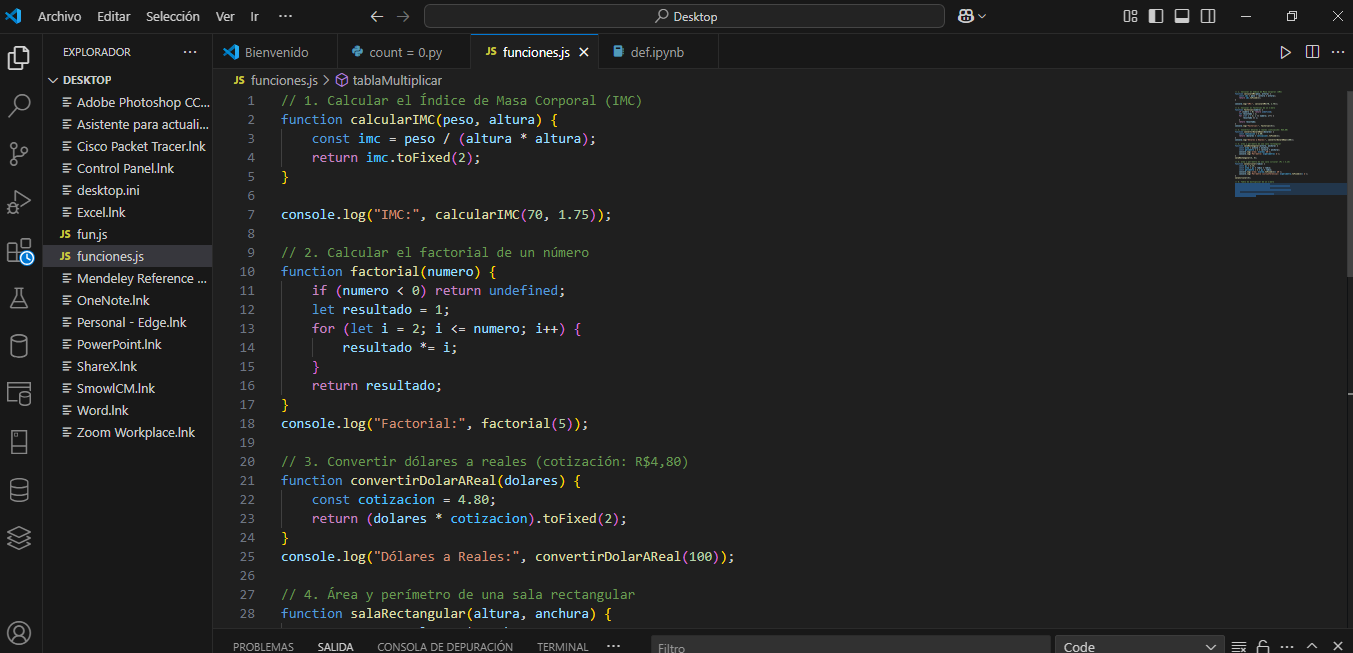
Task: Click line number 10 in the gutter
Action: (x=247, y=271)
